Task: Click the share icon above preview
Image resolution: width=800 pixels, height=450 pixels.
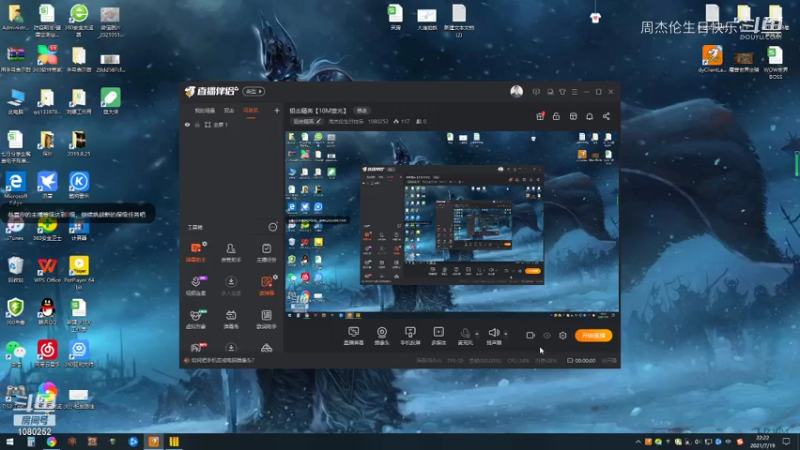Action: (606, 116)
